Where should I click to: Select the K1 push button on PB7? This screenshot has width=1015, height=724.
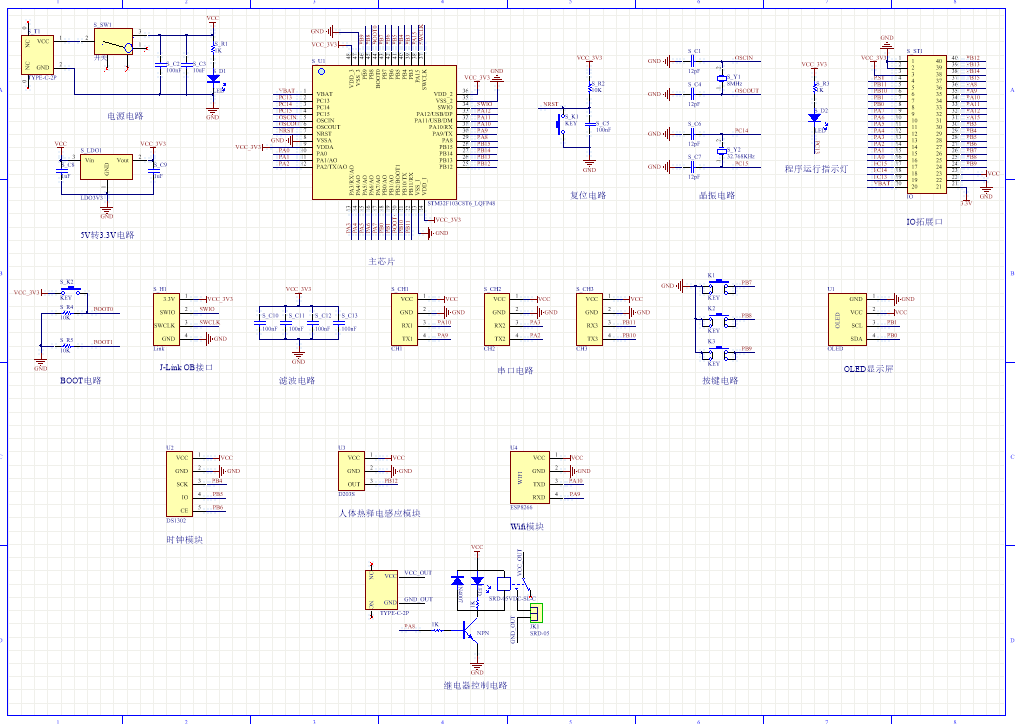pos(719,287)
